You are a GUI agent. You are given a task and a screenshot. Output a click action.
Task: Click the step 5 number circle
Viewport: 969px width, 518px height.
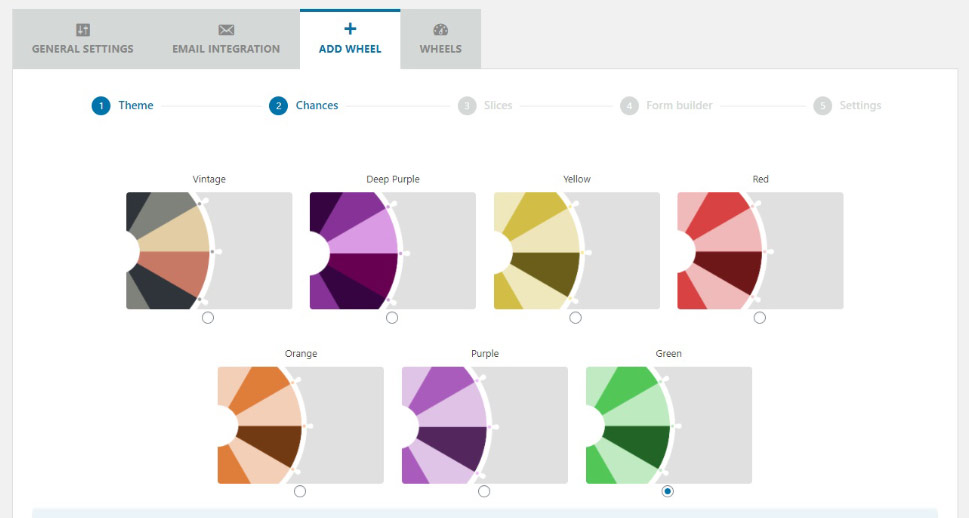pos(823,106)
